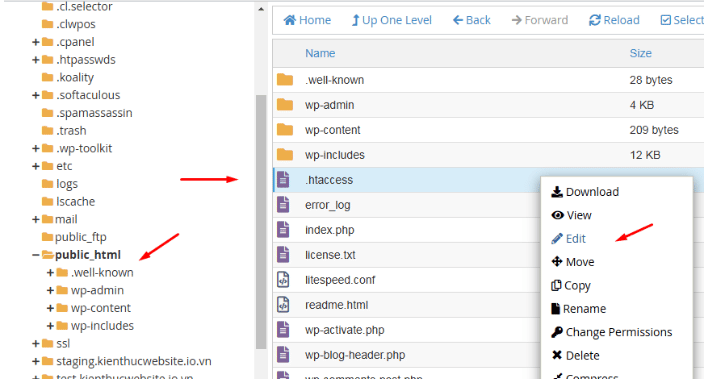Expand the .htpasswds folder in the tree
This screenshot has width=710, height=386.
(35, 60)
